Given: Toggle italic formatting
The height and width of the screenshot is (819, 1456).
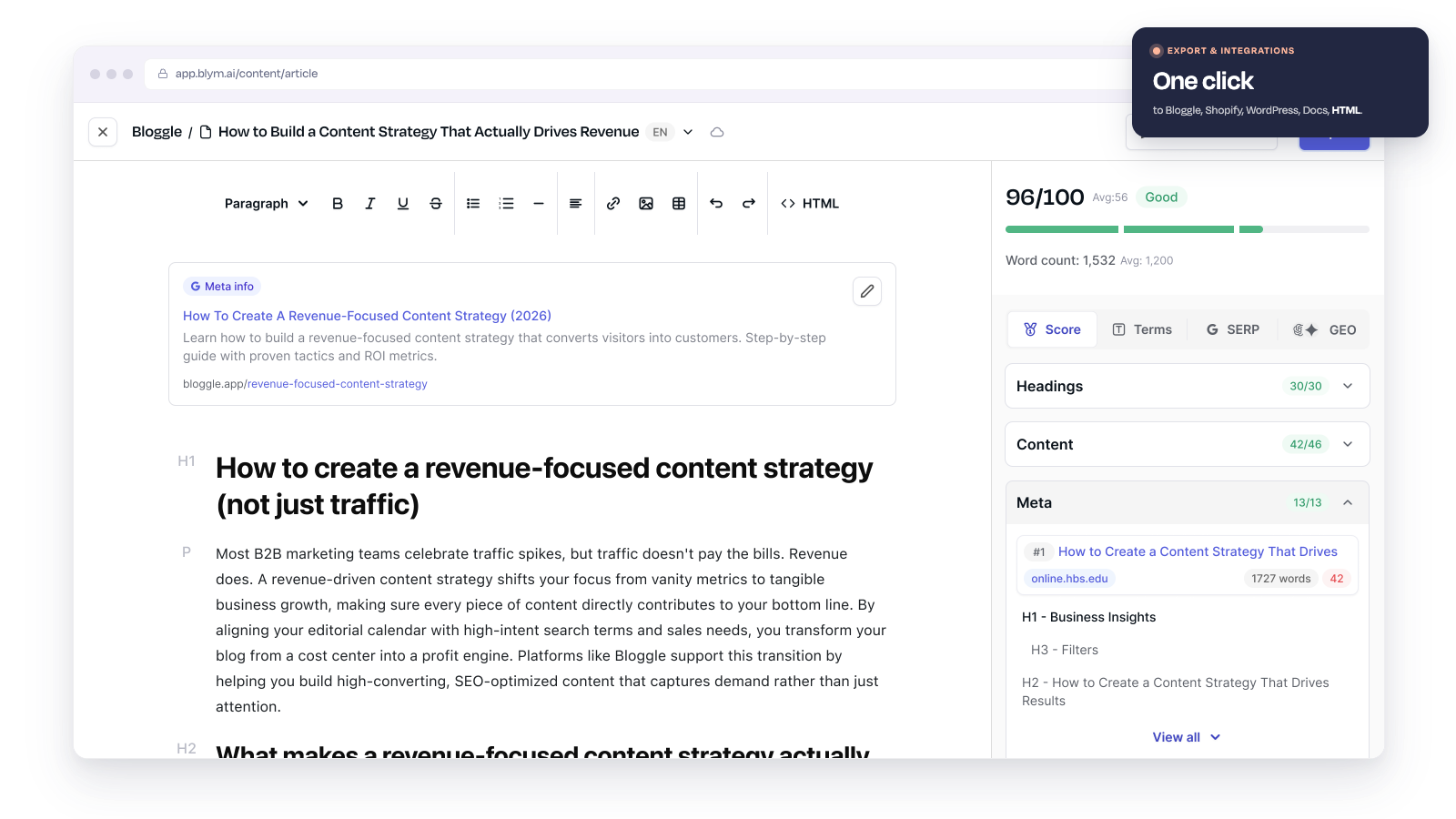Looking at the screenshot, I should tap(370, 204).
